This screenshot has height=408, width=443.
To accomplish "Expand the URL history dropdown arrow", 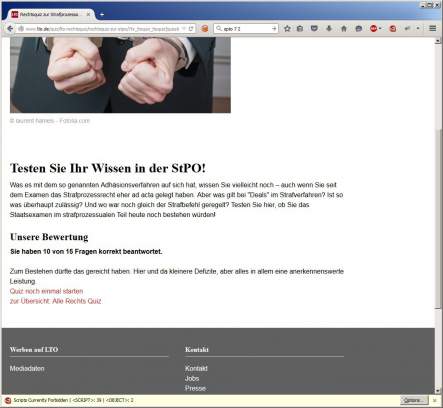I will click(184, 29).
